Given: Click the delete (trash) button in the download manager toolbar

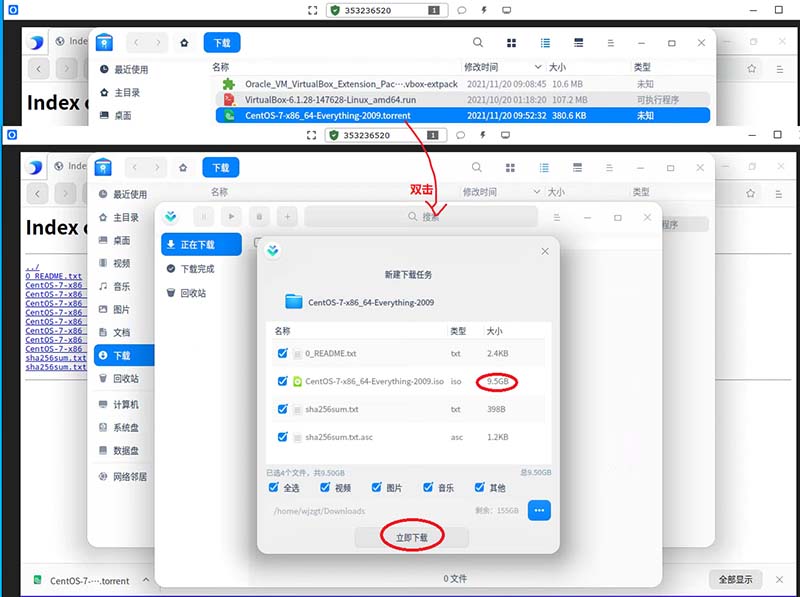Looking at the screenshot, I should point(259,217).
